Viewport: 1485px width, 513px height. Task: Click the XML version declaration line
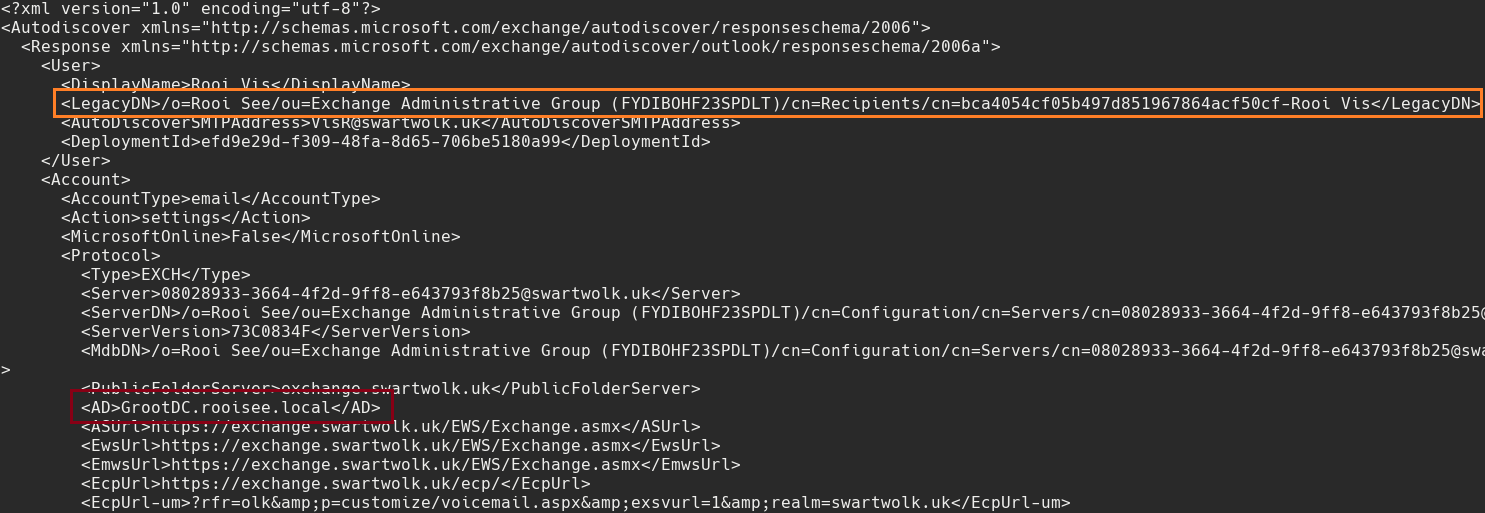(190, 8)
